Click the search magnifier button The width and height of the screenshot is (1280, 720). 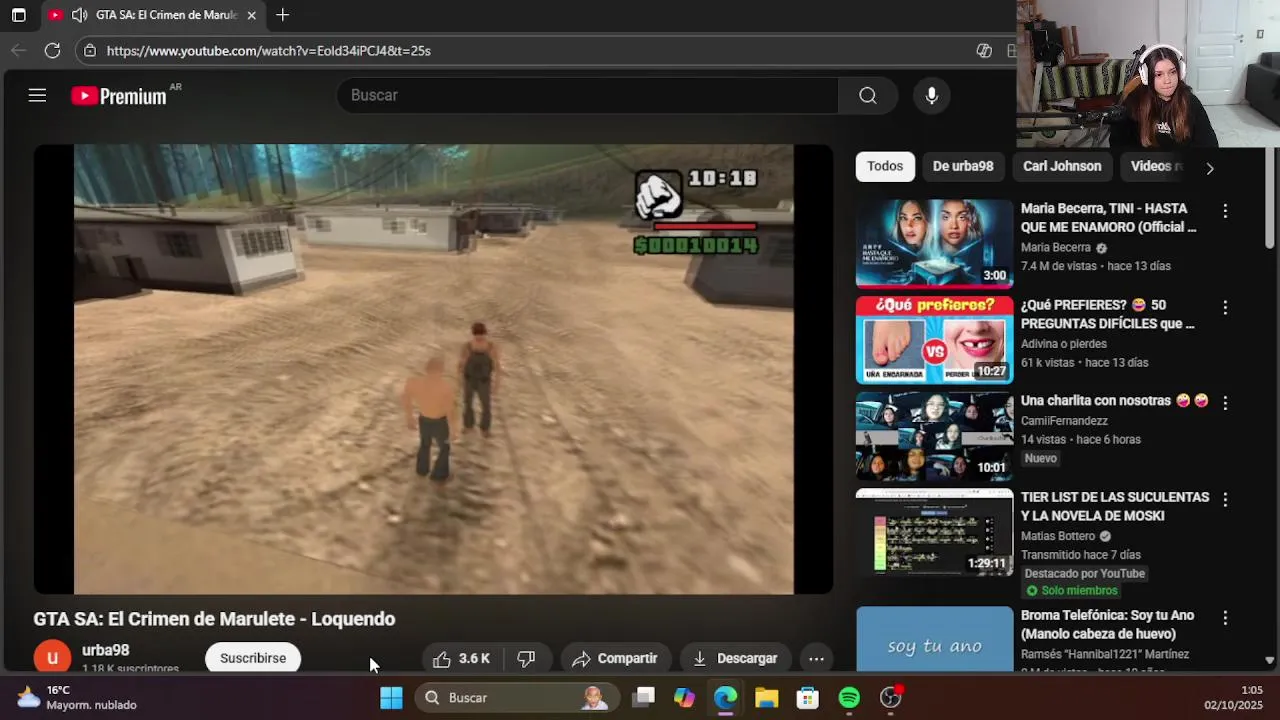click(x=868, y=95)
